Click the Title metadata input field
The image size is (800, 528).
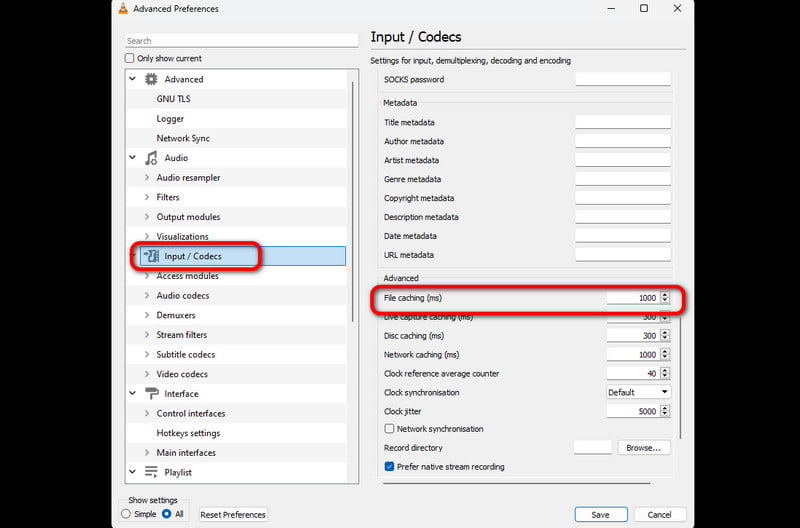point(622,122)
